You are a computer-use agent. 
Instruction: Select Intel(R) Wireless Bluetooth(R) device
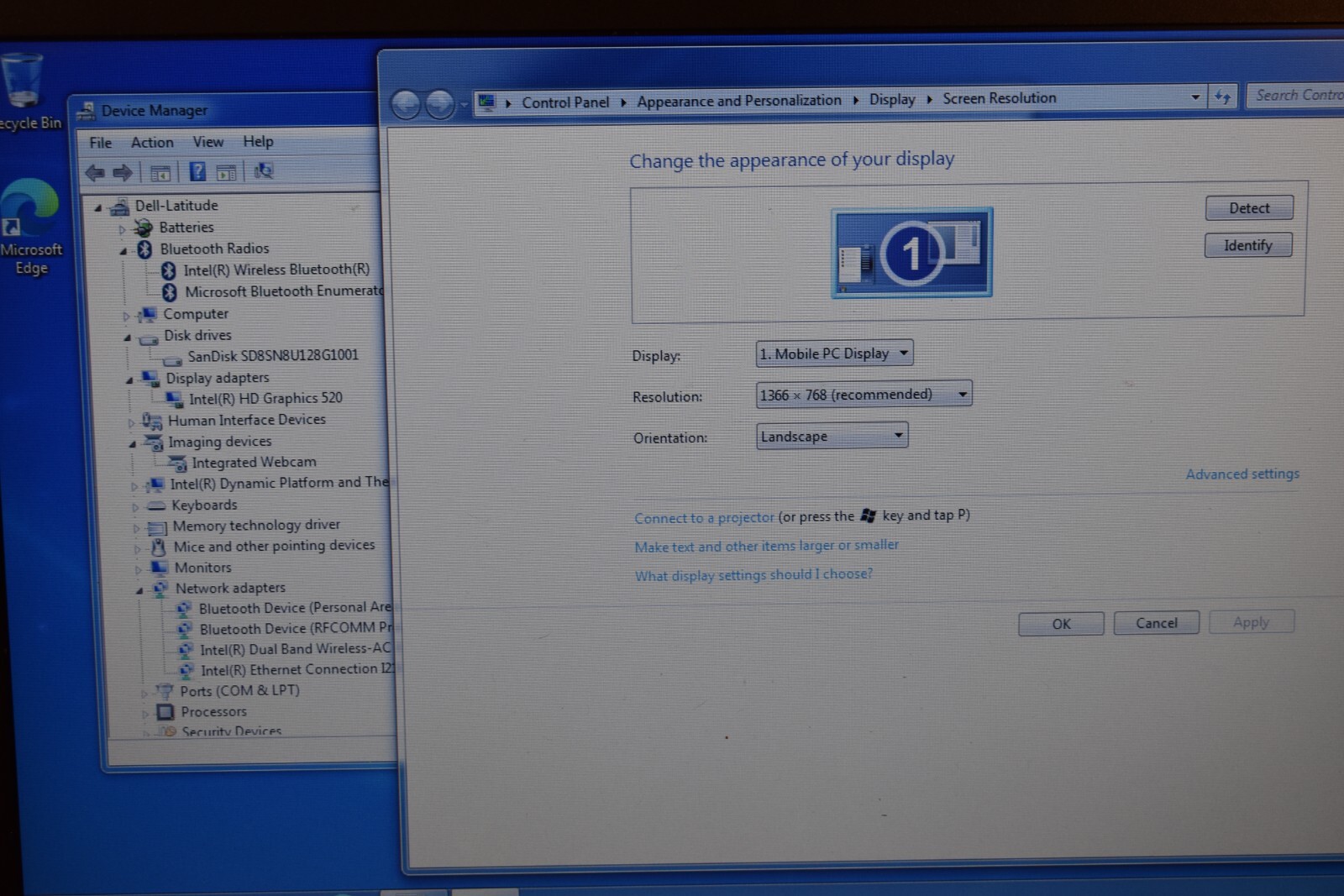pyautogui.click(x=276, y=270)
